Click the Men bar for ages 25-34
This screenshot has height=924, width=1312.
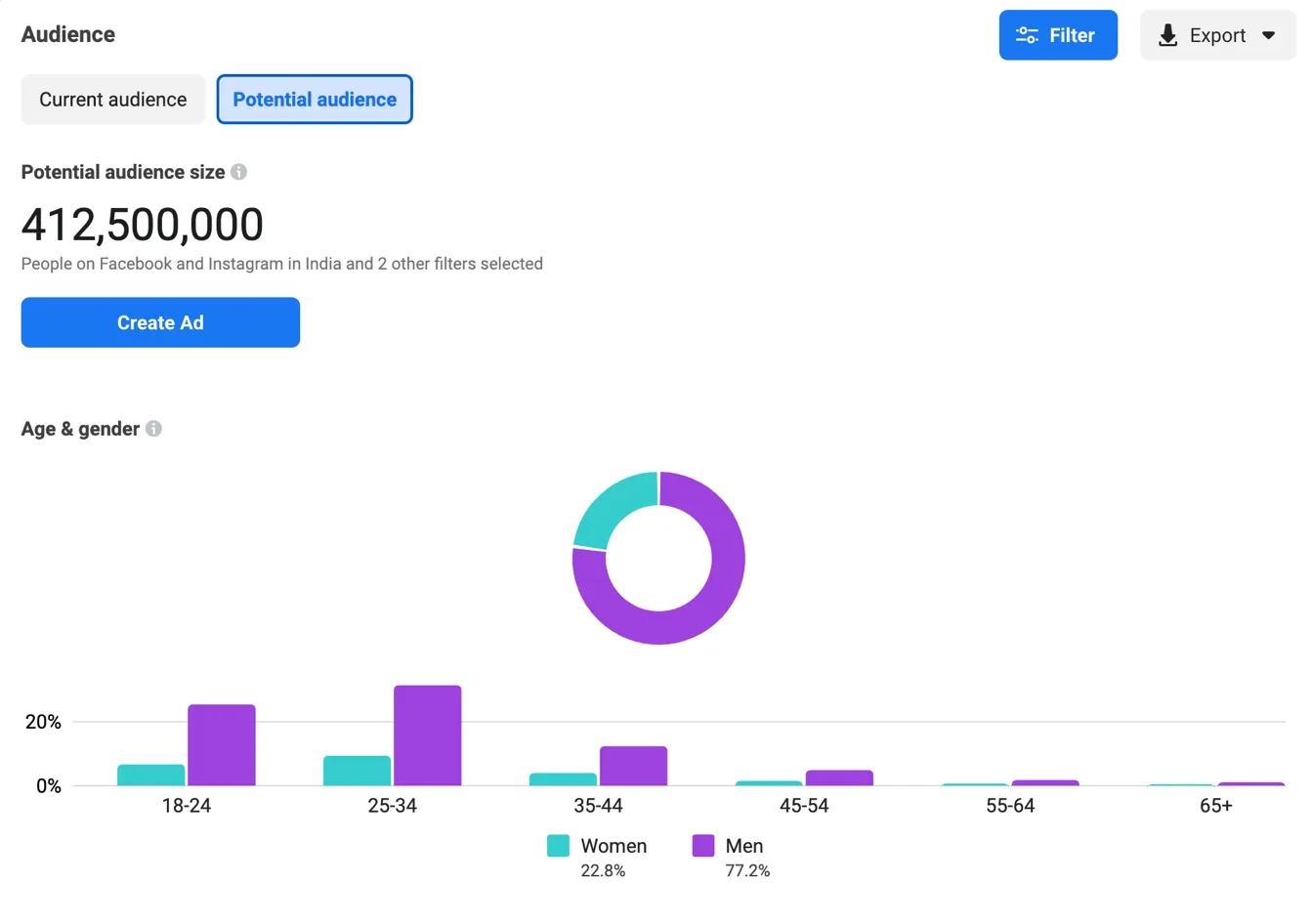coord(427,735)
